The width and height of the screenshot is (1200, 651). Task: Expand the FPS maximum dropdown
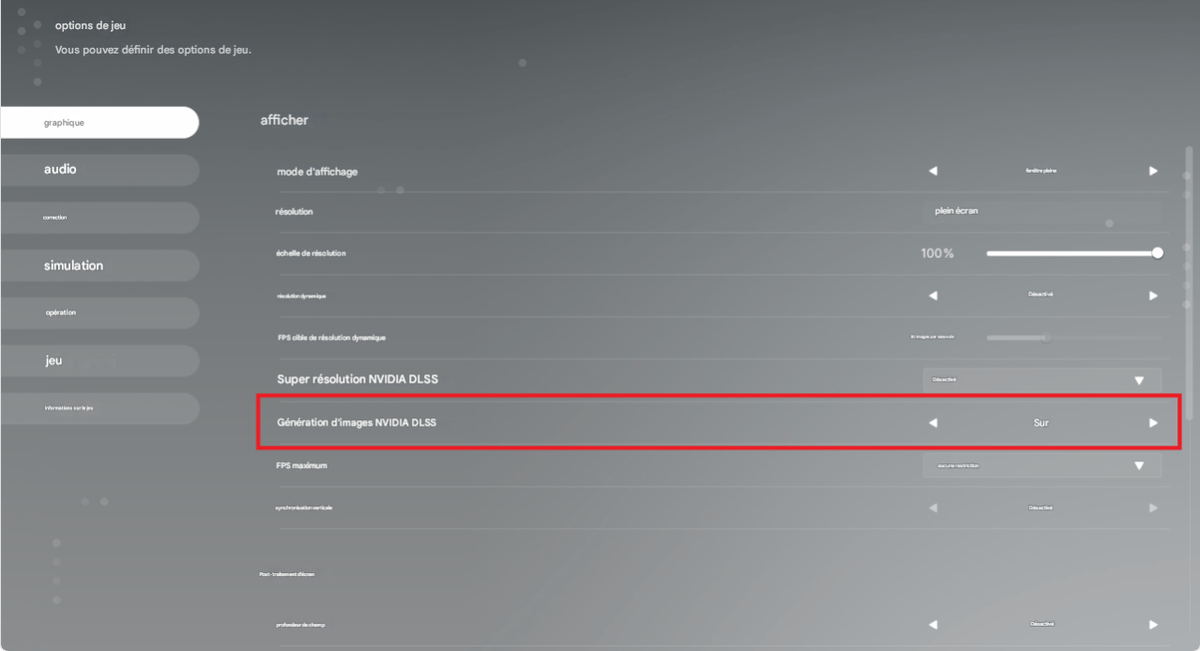(1041, 466)
